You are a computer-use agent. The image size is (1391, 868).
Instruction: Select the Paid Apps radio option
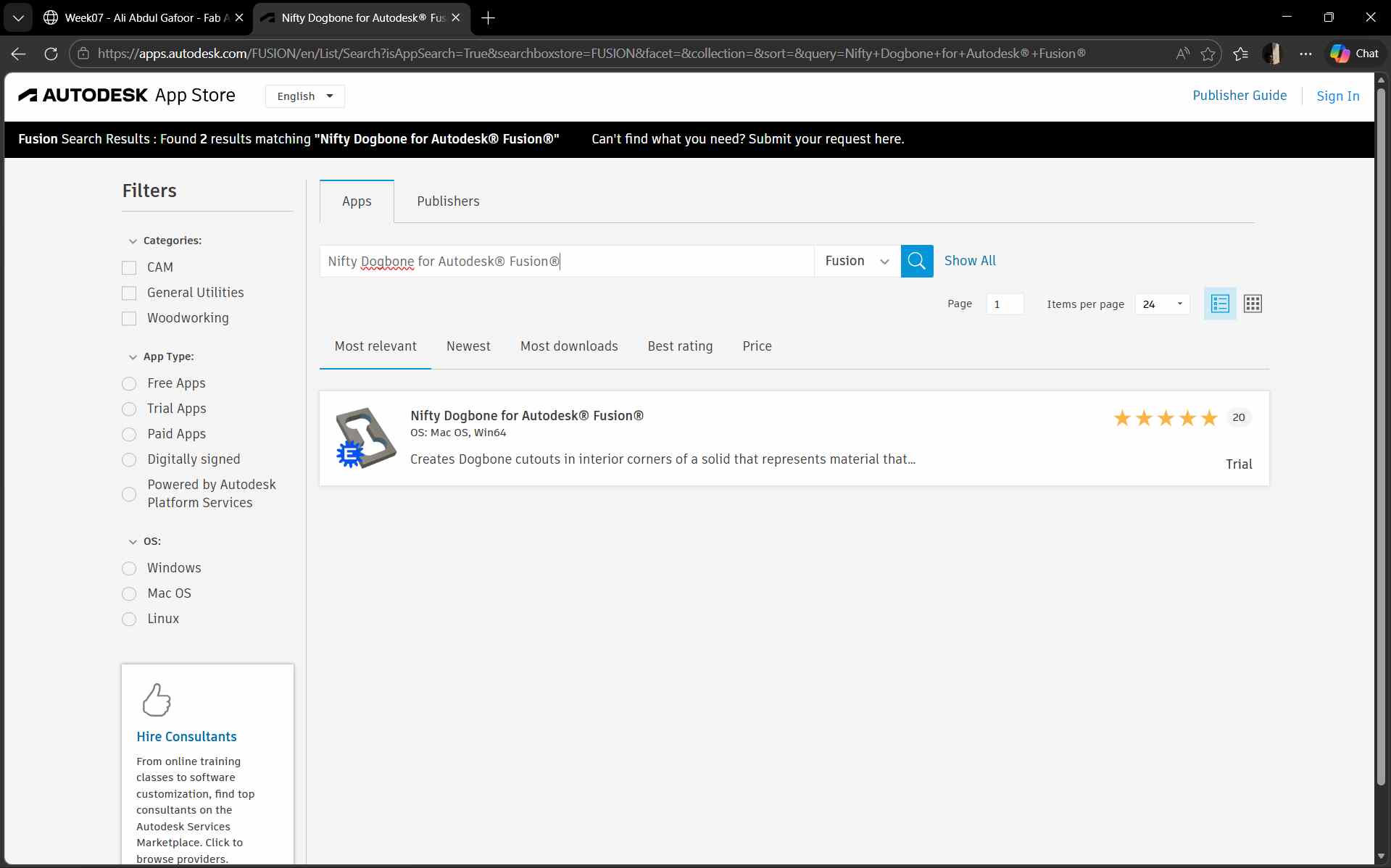coord(129,435)
